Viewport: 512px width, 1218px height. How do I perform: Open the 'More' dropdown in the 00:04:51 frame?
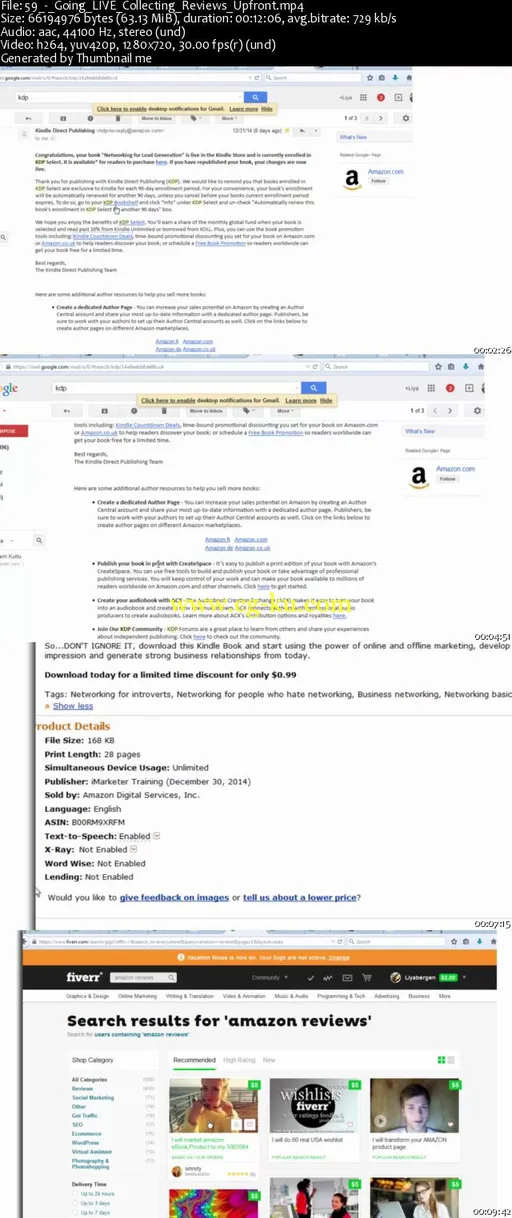tap(285, 410)
